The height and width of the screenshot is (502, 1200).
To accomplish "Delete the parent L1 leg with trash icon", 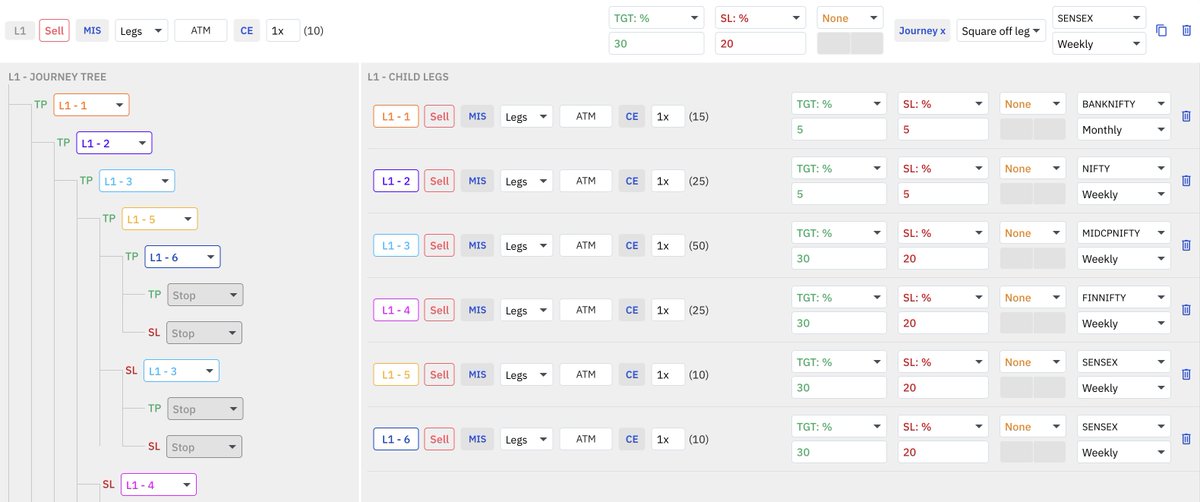I will pos(1186,31).
